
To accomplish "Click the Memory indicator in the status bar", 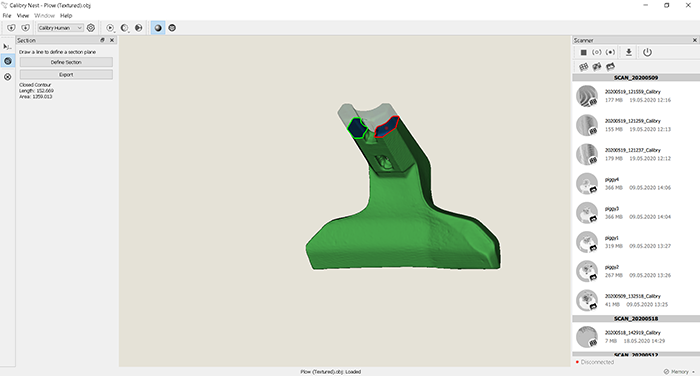I will coord(679,372).
